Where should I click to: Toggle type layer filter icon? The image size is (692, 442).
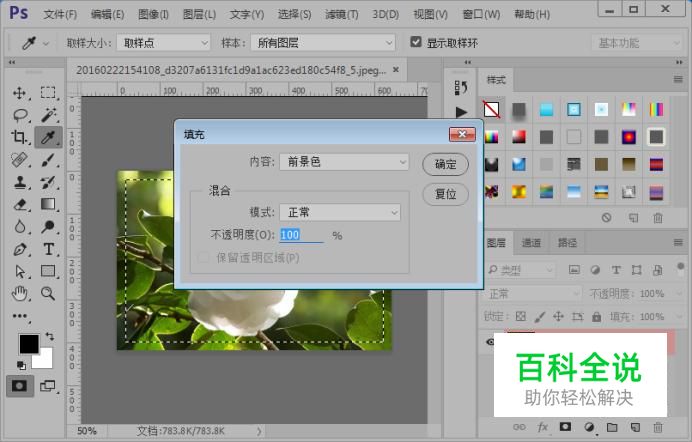coord(616,270)
